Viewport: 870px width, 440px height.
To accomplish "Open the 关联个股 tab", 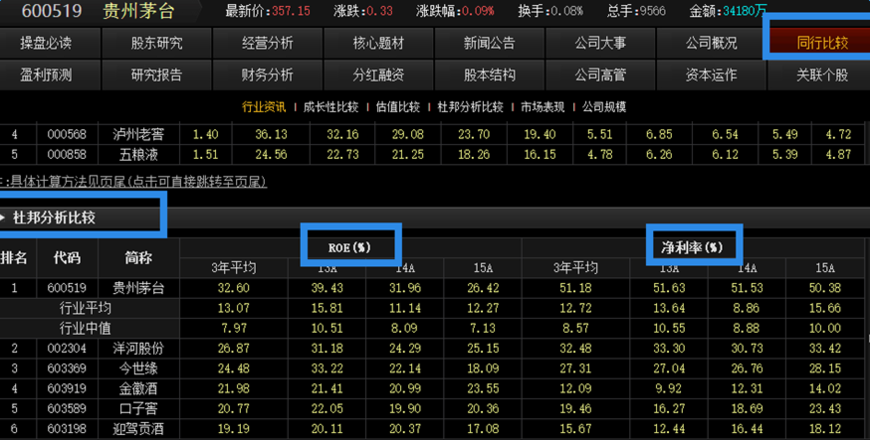I will click(822, 75).
